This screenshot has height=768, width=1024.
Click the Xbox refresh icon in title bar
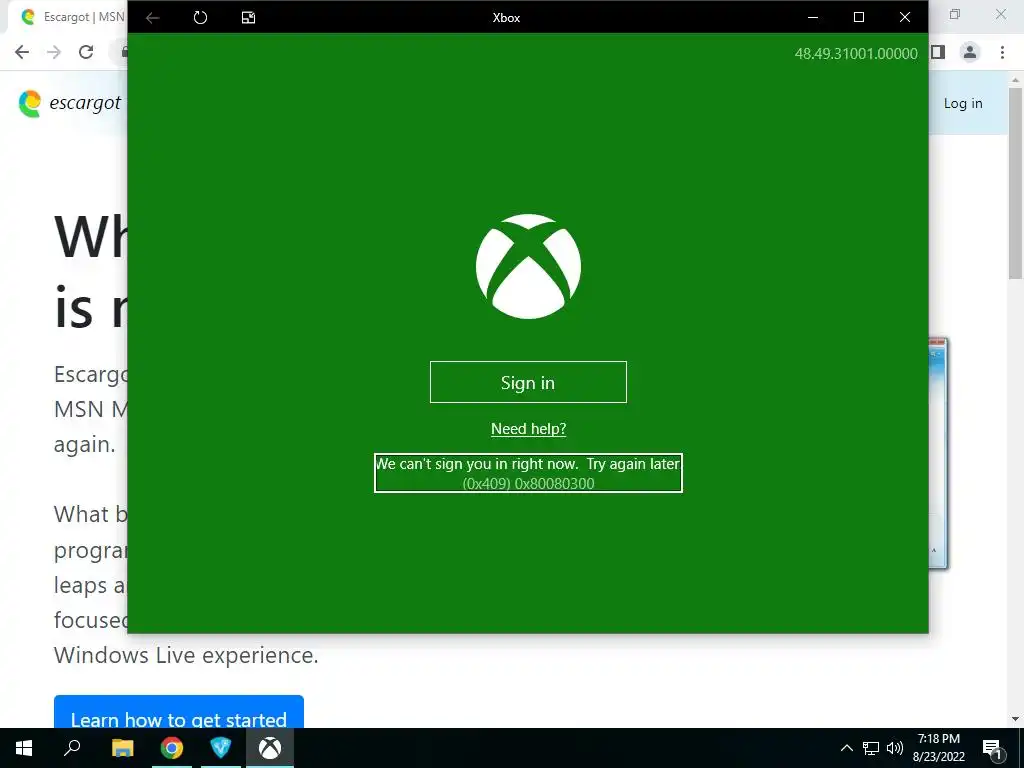point(200,18)
